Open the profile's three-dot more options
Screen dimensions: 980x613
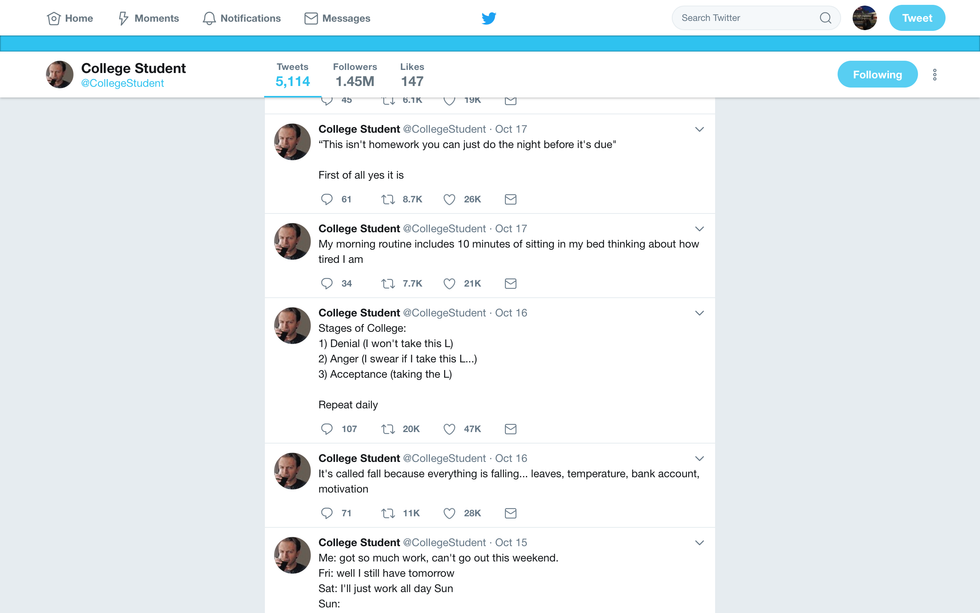pos(935,75)
